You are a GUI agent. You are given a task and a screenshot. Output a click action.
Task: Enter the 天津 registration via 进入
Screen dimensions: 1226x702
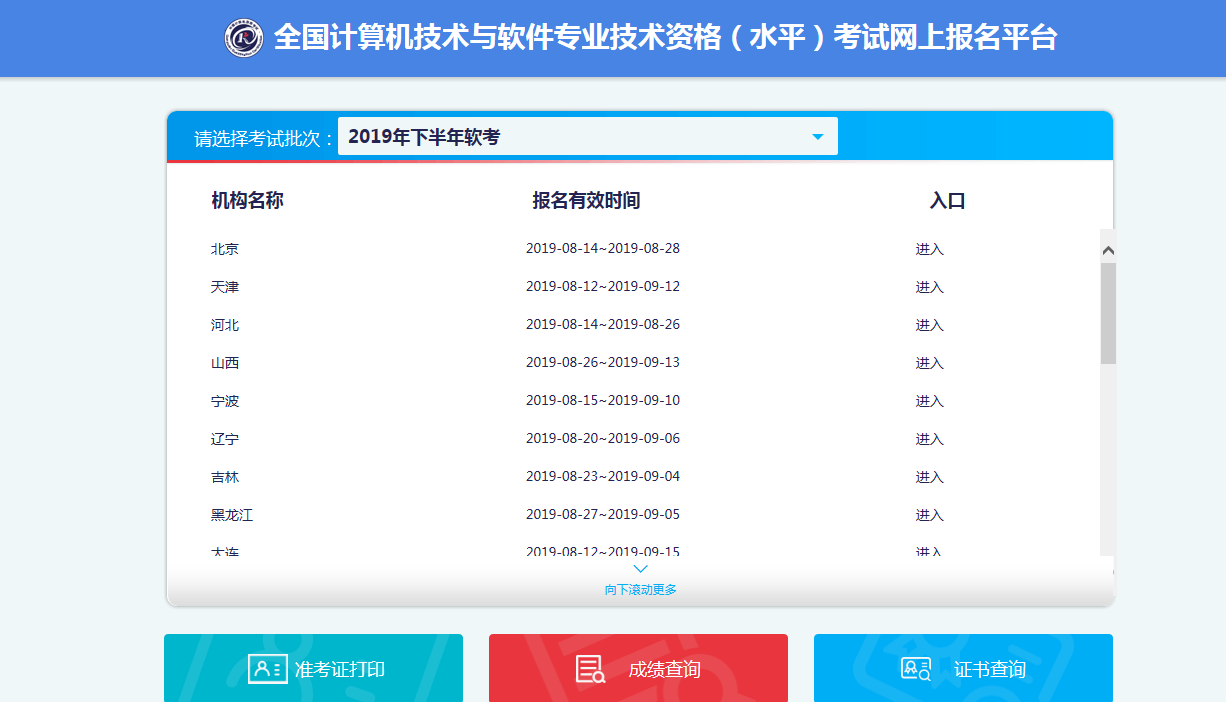pyautogui.click(x=929, y=287)
